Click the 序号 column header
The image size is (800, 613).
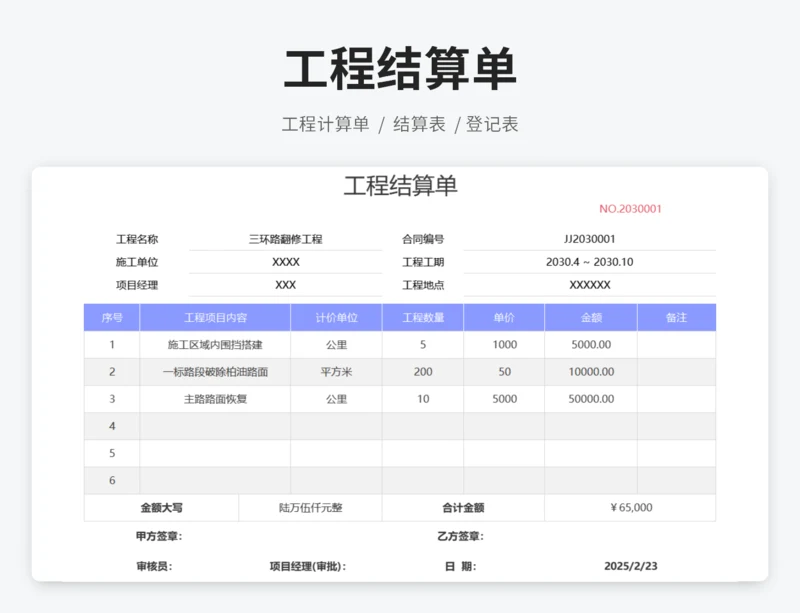click(x=112, y=317)
